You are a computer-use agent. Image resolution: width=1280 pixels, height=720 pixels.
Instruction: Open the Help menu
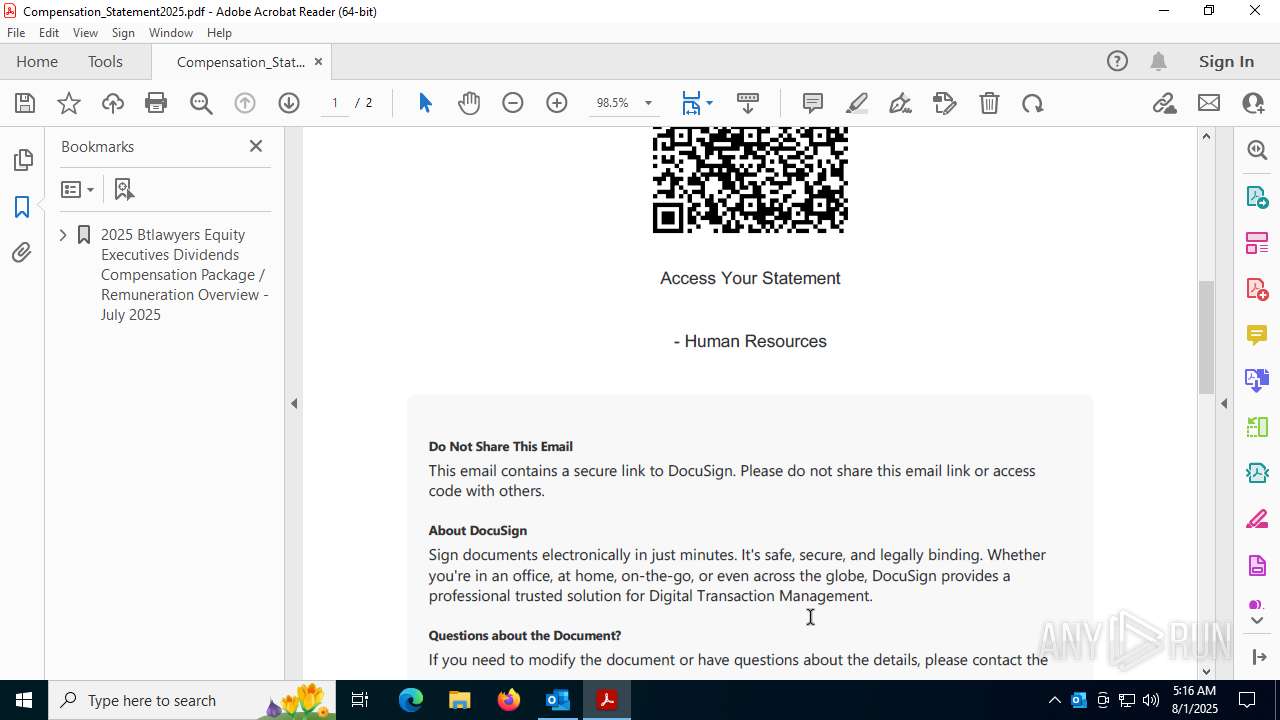(219, 33)
